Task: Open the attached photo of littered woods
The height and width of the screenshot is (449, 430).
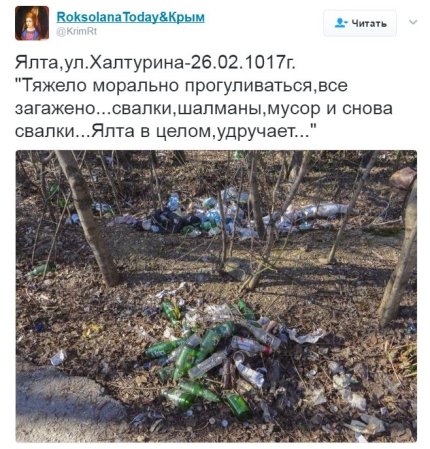Action: click(x=216, y=296)
